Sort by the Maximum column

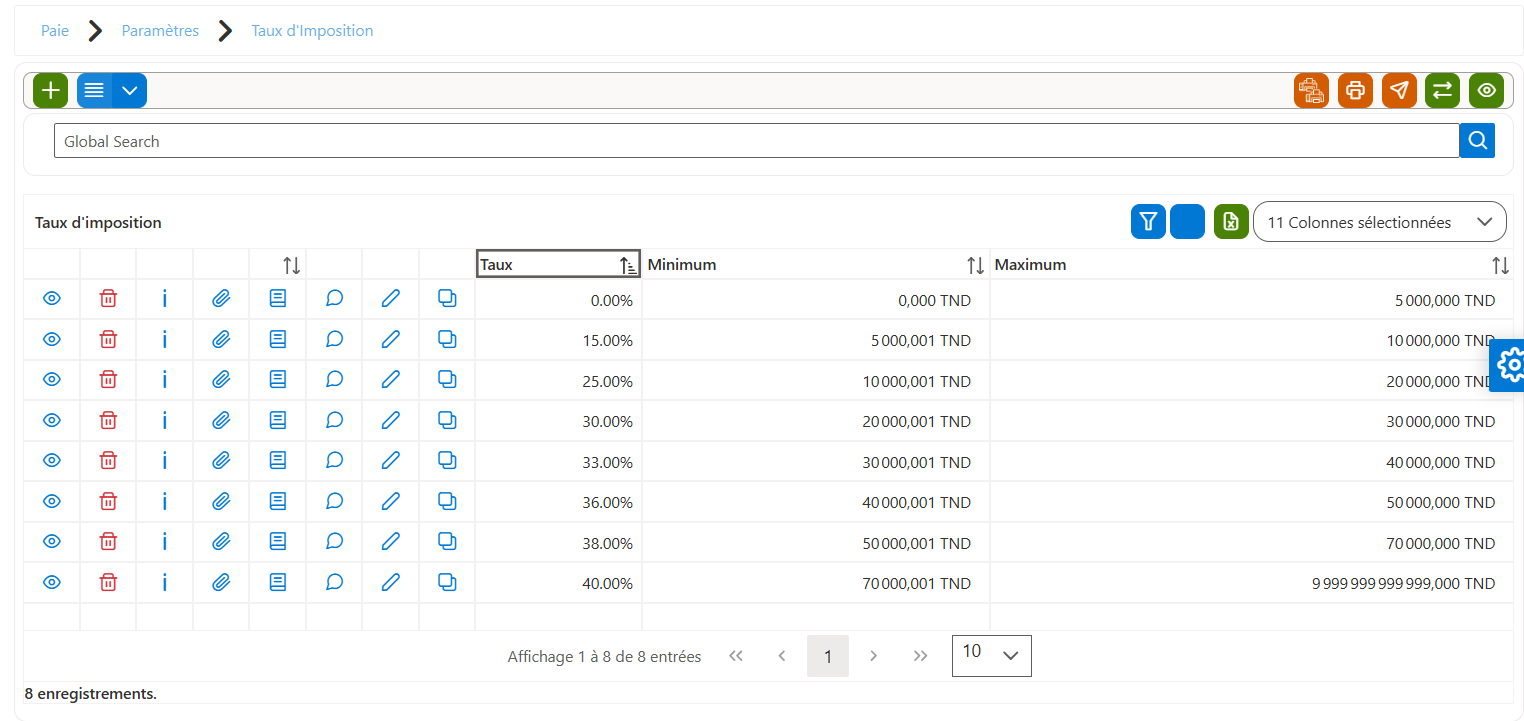click(1251, 264)
